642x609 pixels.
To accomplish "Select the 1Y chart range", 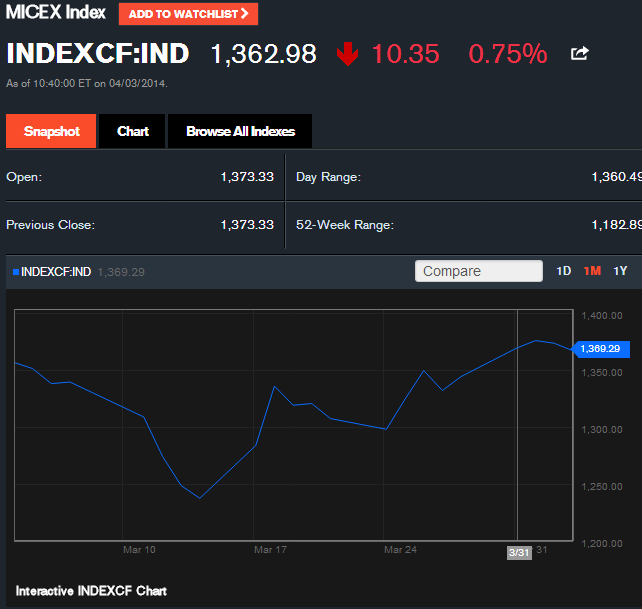I will [621, 271].
